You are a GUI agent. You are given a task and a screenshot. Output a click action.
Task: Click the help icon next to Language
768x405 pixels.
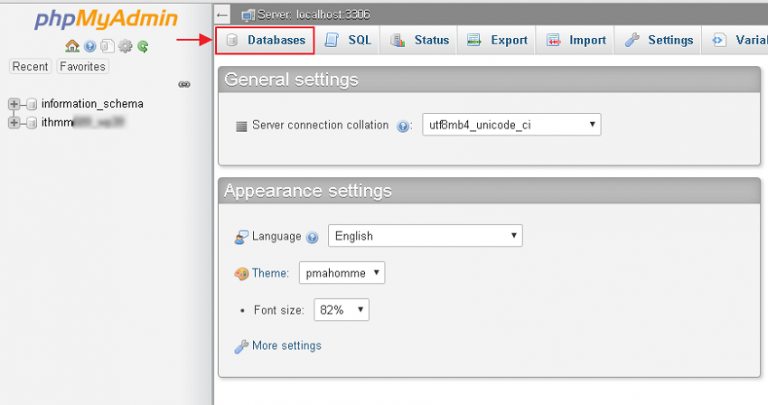tap(312, 237)
